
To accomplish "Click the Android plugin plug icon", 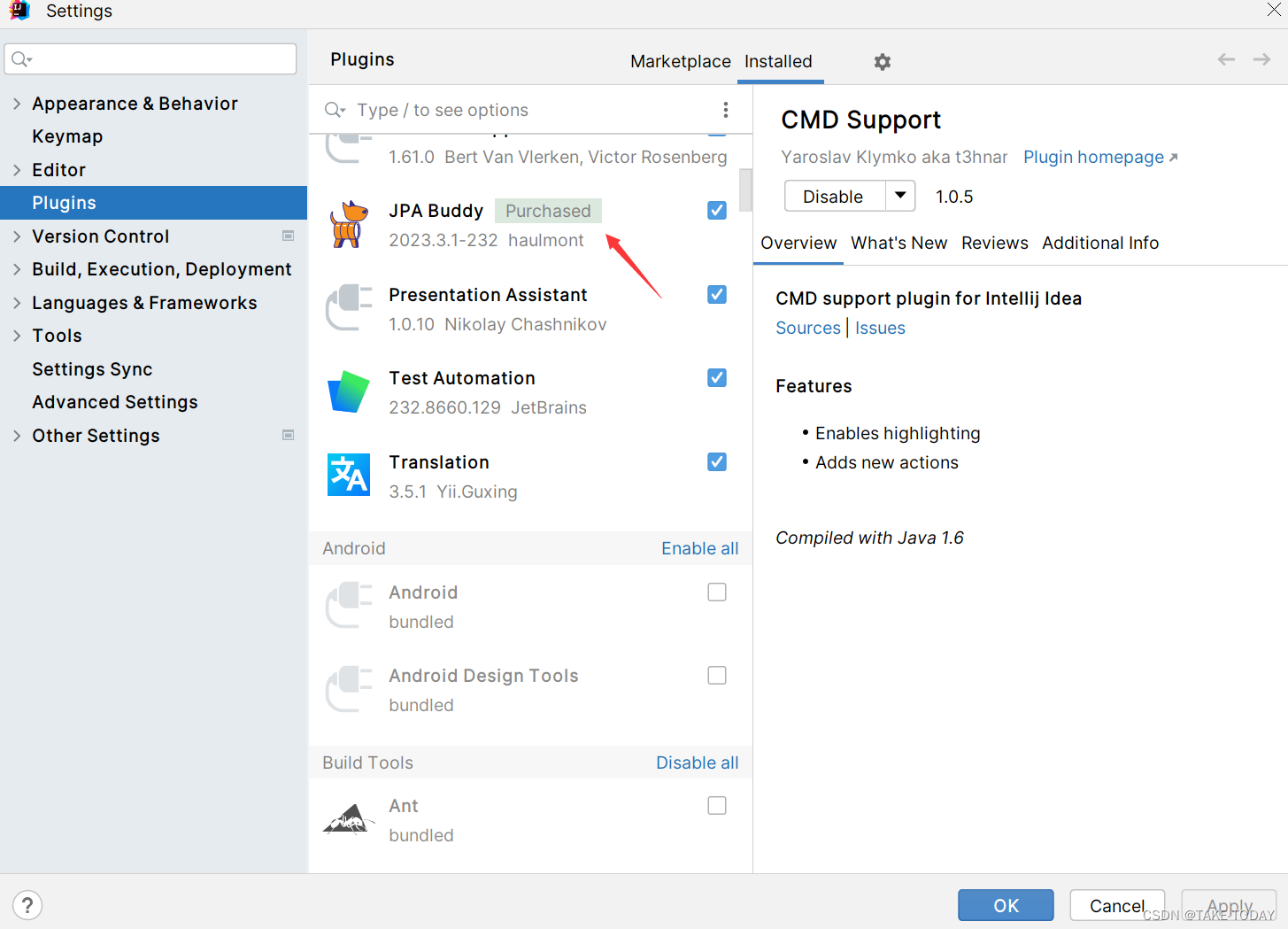I will click(349, 605).
